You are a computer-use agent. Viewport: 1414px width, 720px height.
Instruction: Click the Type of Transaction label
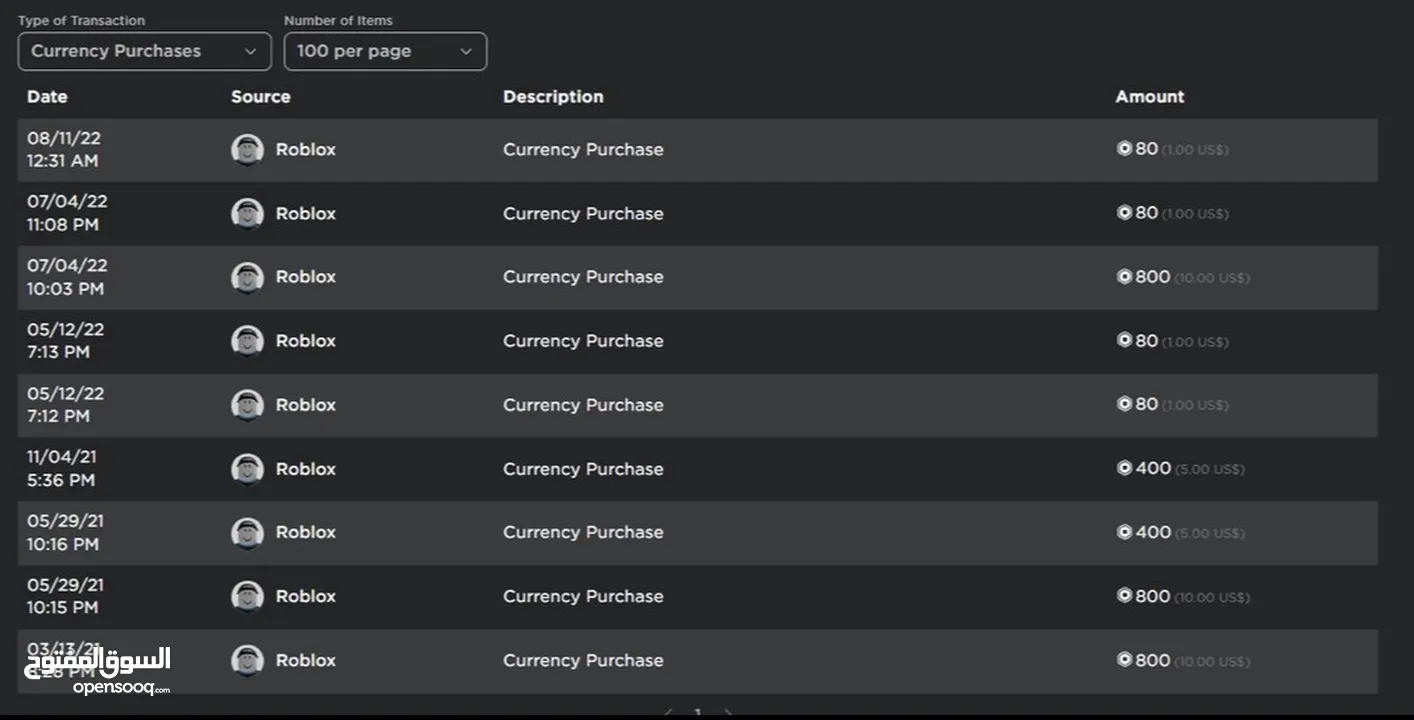point(81,20)
